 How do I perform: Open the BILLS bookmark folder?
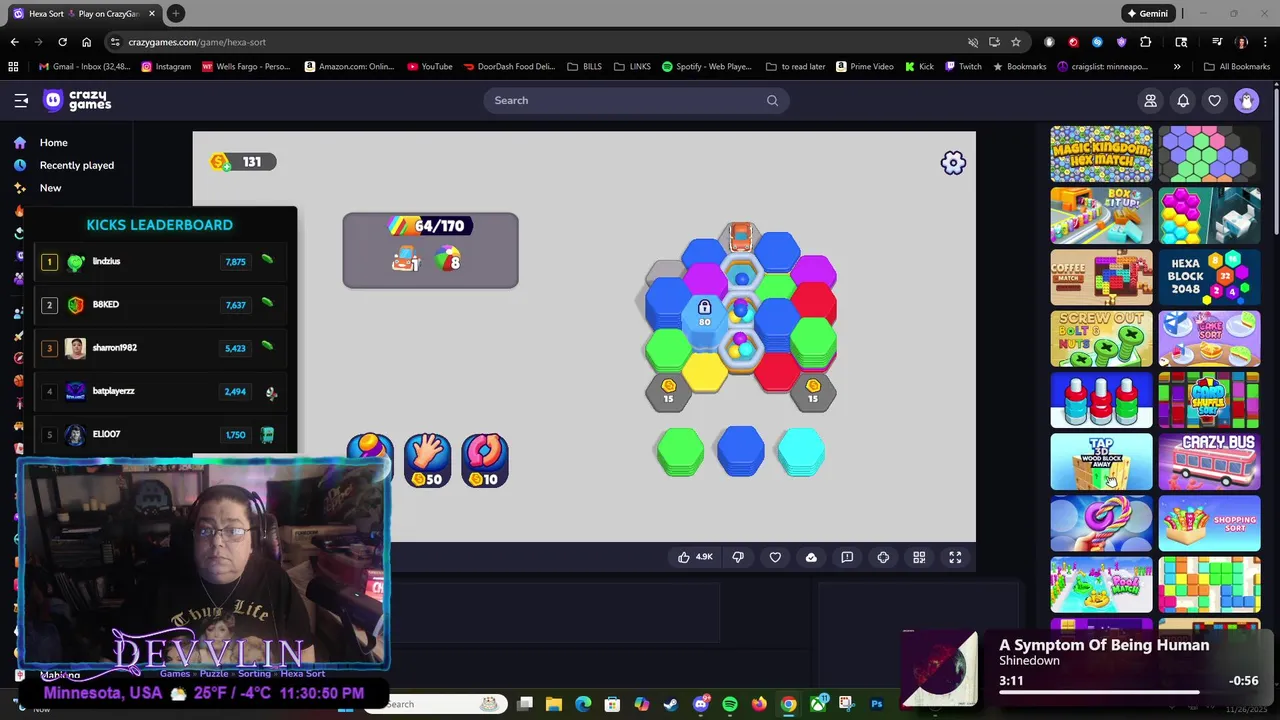click(584, 67)
